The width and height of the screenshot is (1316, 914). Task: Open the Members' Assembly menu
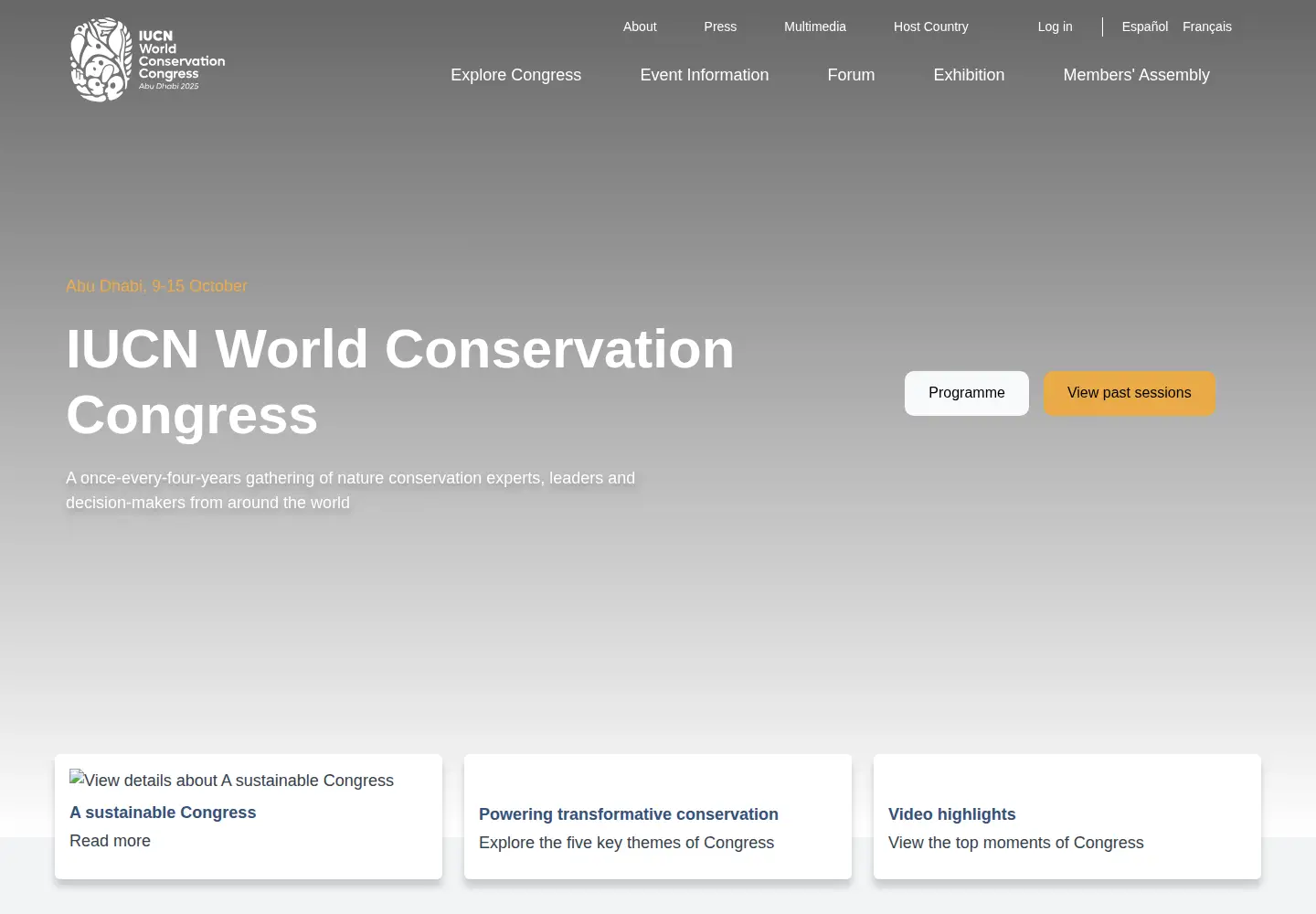pos(1136,75)
